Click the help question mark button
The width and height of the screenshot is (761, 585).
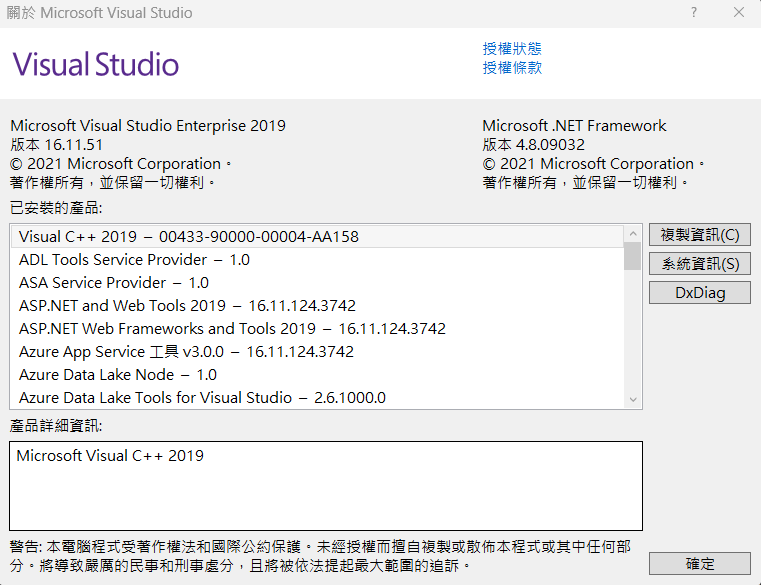[694, 13]
